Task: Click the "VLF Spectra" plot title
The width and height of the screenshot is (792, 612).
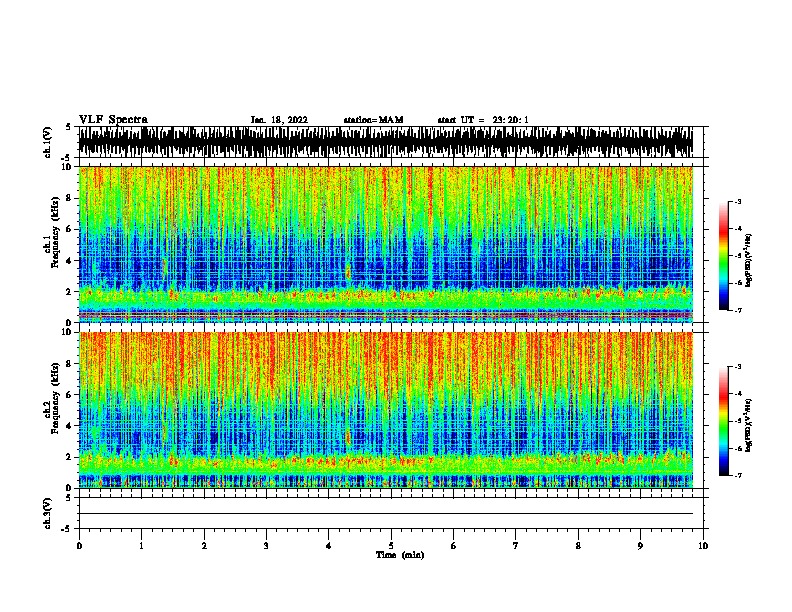Action: [x=113, y=120]
